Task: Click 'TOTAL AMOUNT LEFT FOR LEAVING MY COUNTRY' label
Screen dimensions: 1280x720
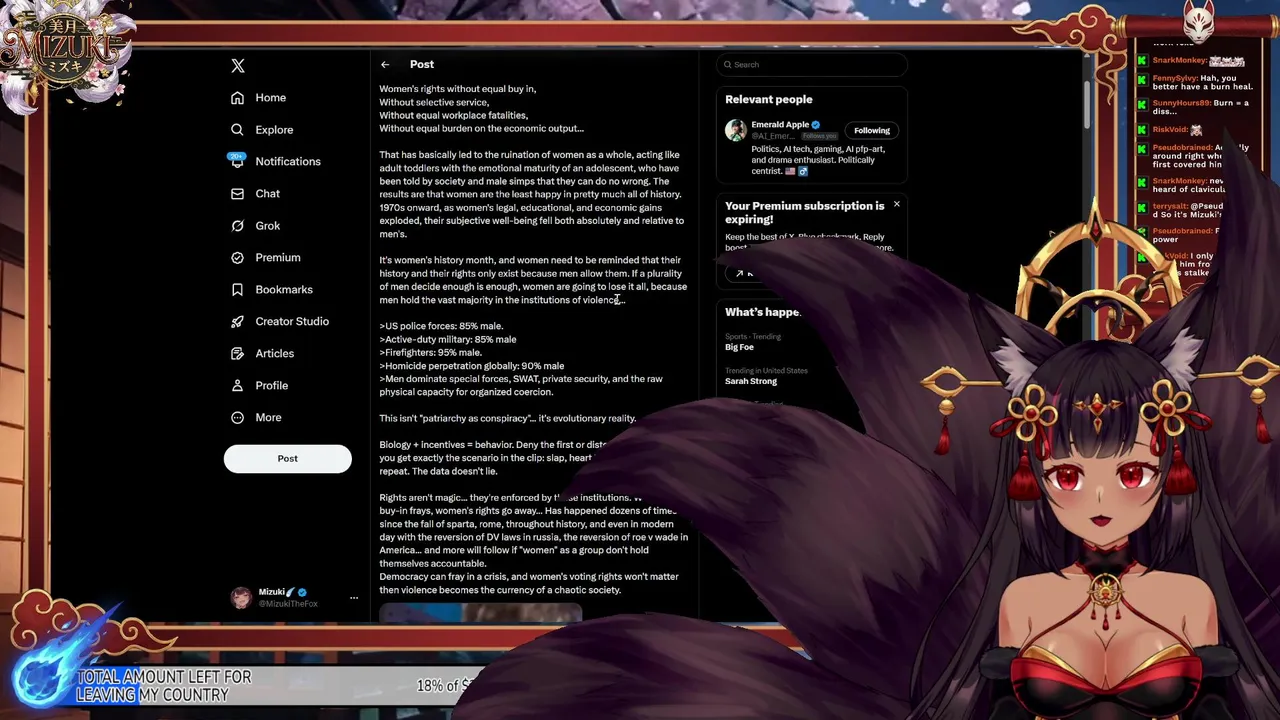Action: (163, 686)
